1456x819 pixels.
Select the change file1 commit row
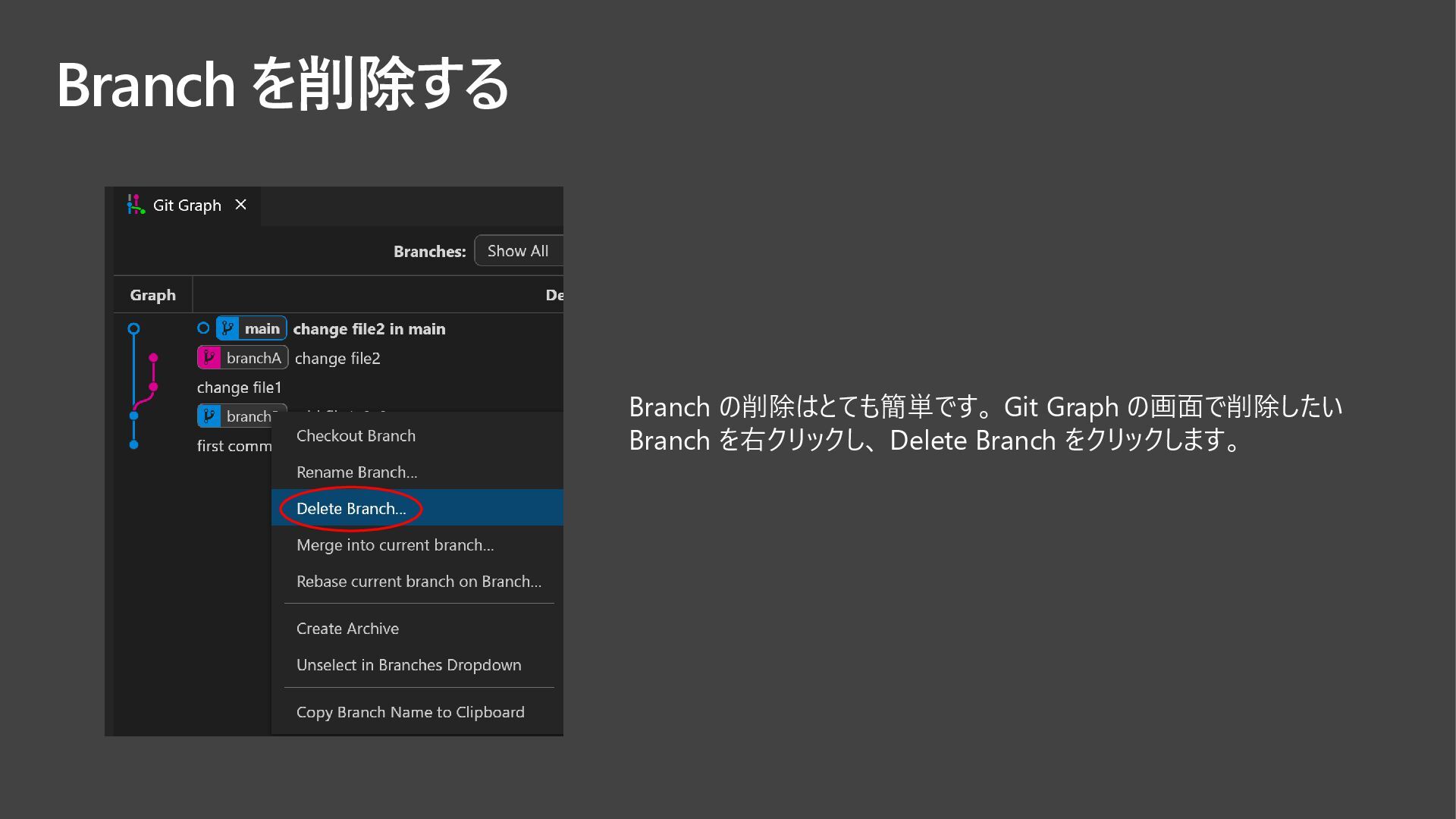tap(240, 388)
